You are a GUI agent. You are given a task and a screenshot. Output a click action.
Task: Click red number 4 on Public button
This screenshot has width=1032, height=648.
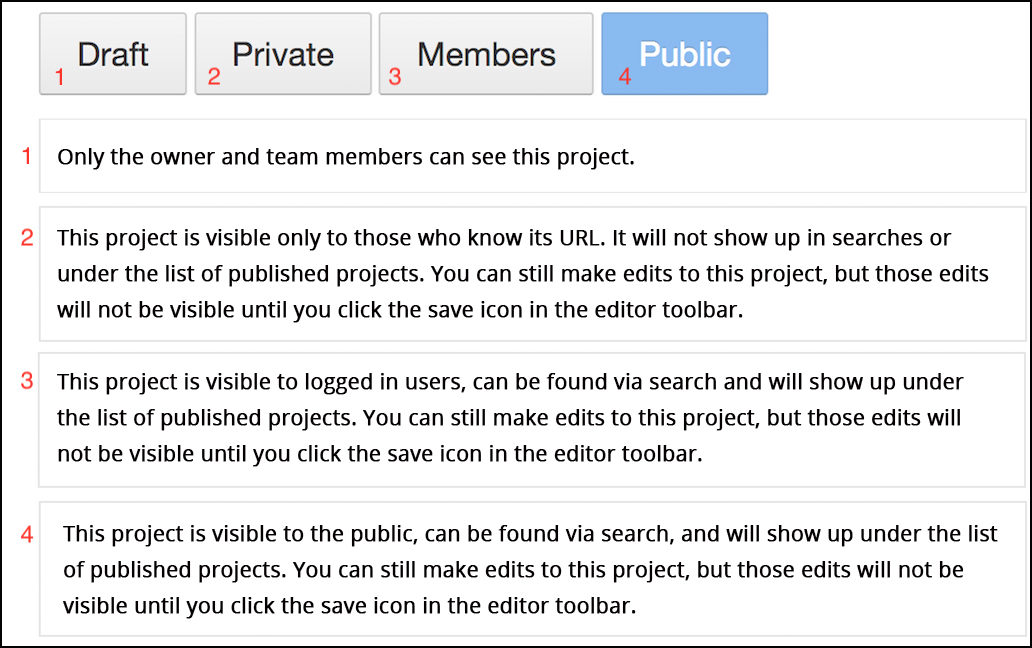tap(625, 77)
